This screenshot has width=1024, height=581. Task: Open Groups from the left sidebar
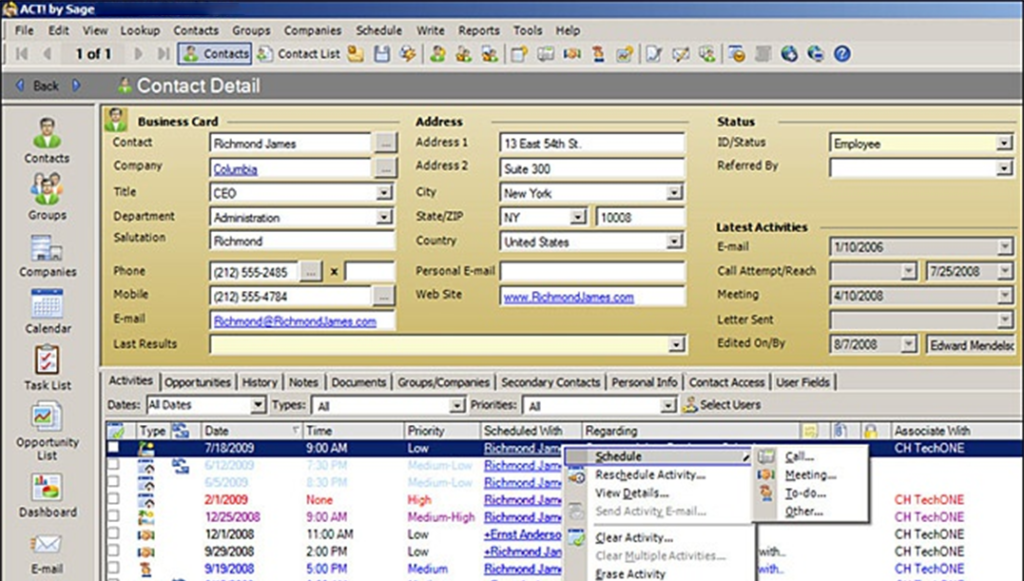point(47,196)
